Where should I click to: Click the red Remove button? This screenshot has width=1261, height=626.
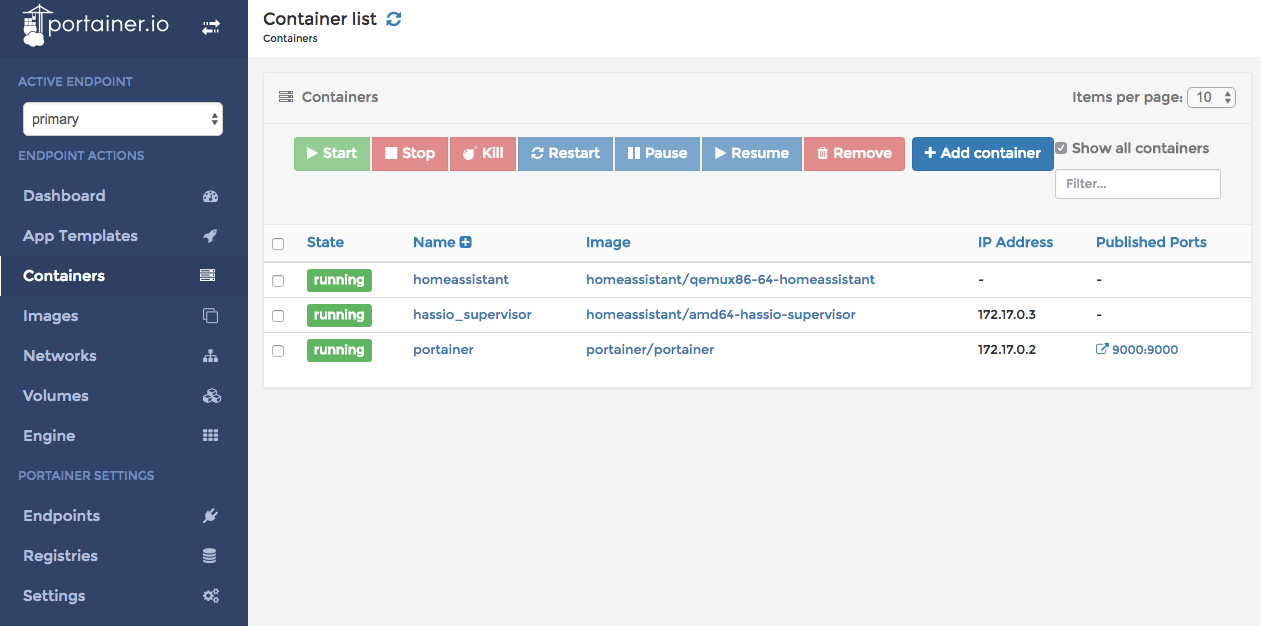click(x=854, y=153)
